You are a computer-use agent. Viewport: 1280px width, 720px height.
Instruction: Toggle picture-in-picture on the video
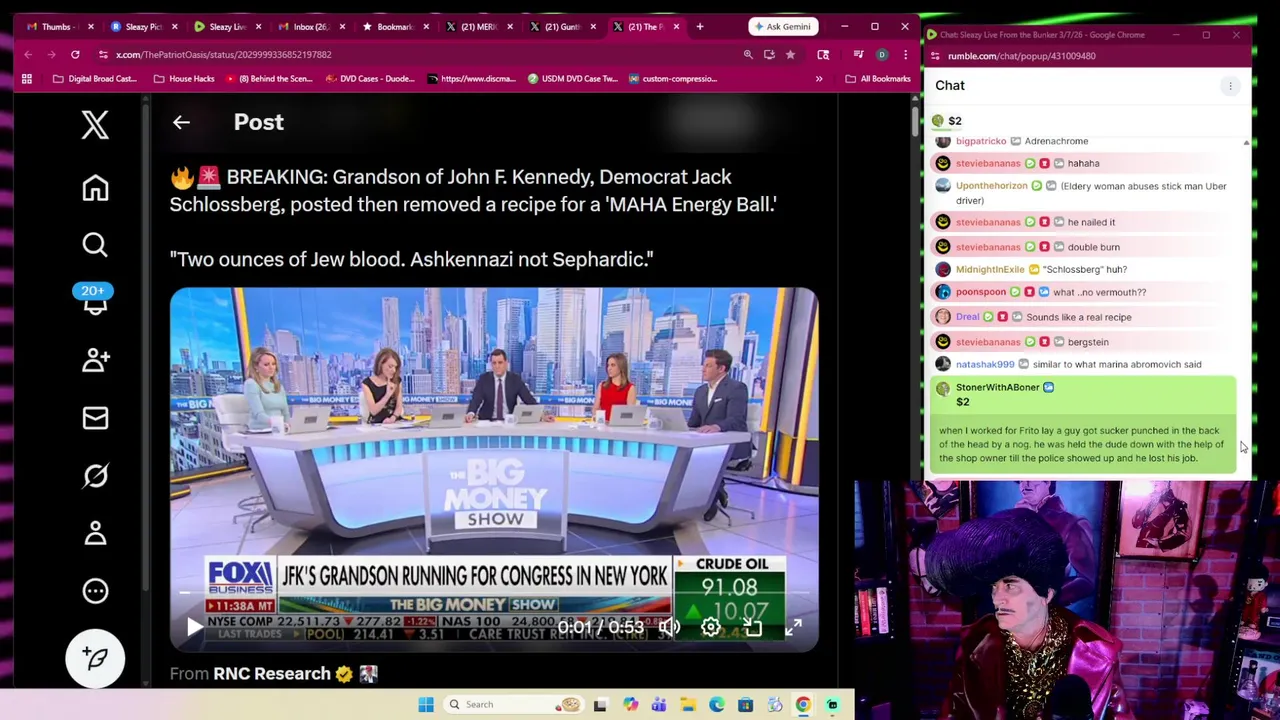point(752,627)
